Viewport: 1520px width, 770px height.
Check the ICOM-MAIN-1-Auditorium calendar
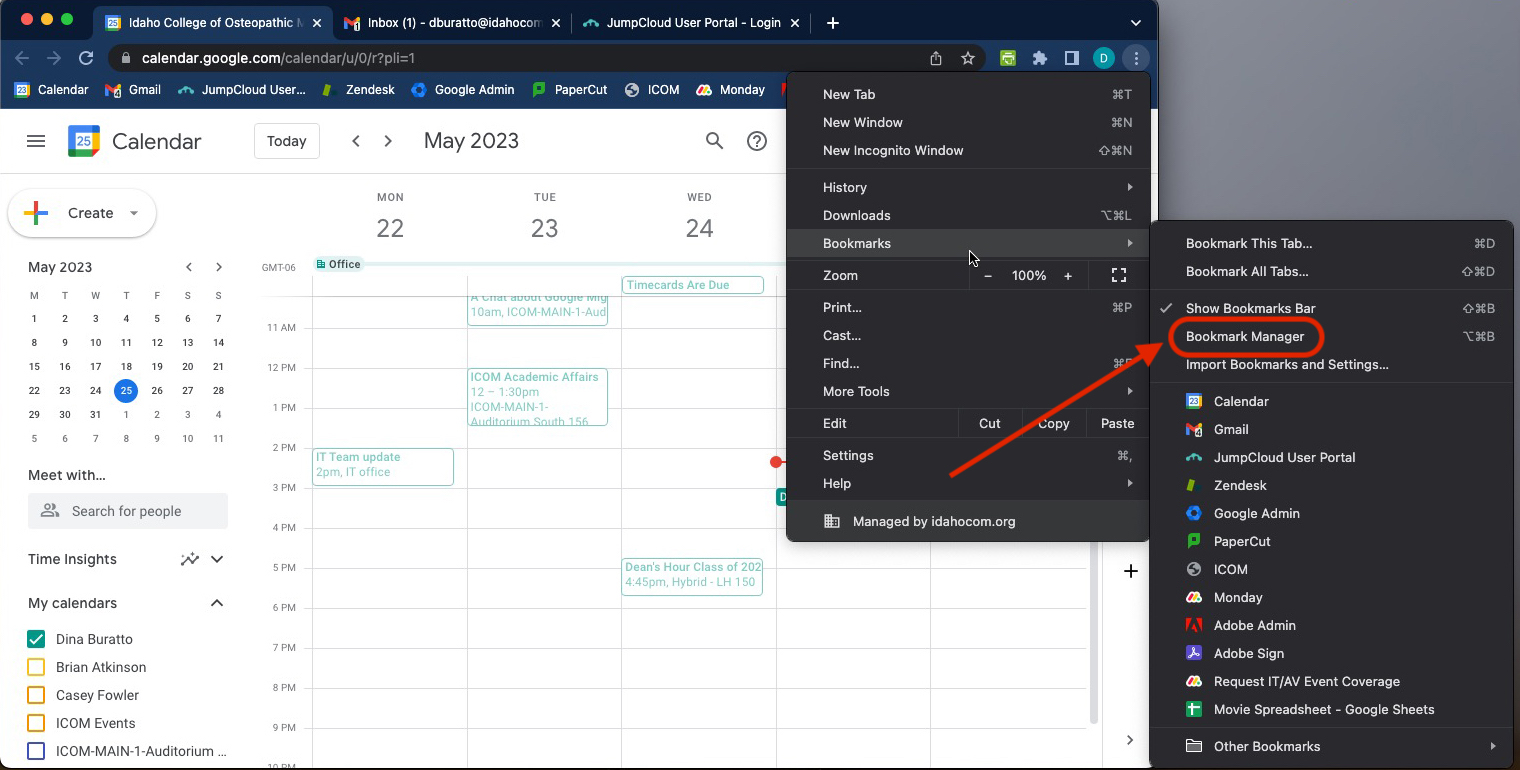click(36, 751)
